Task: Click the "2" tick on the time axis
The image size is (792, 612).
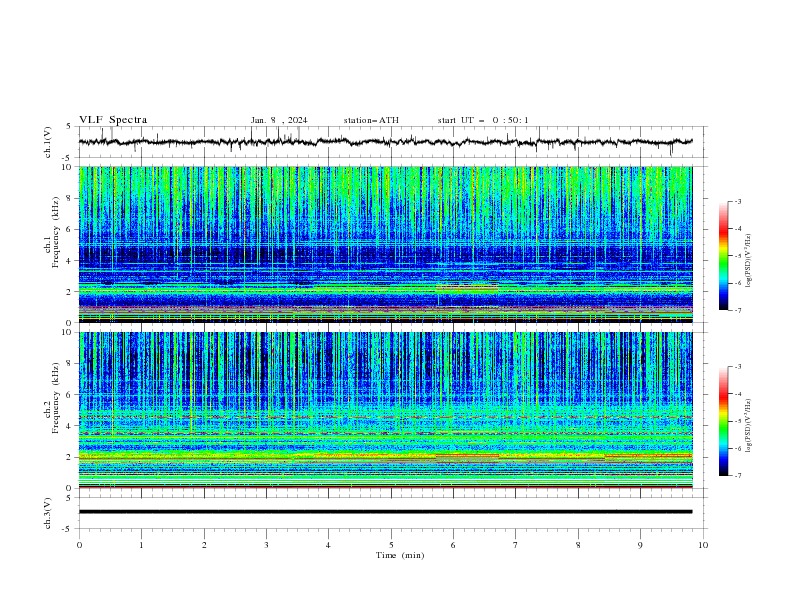Action: click(204, 545)
